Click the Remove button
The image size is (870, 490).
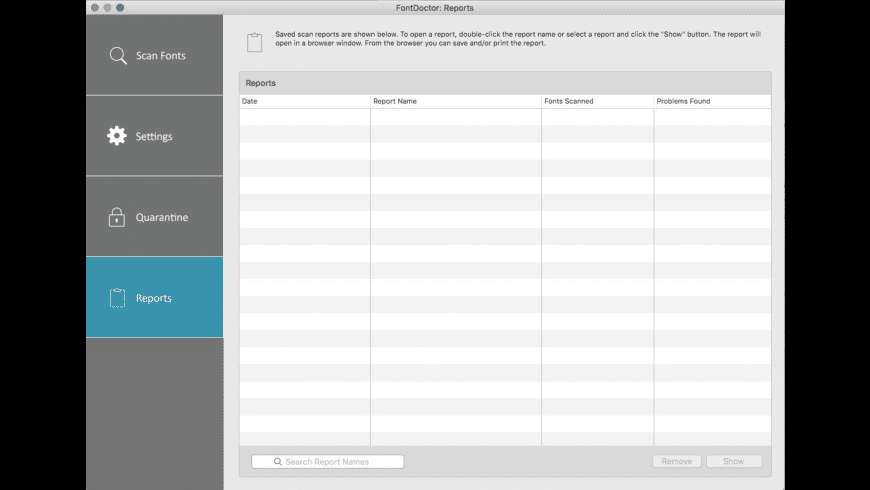[x=677, y=461]
